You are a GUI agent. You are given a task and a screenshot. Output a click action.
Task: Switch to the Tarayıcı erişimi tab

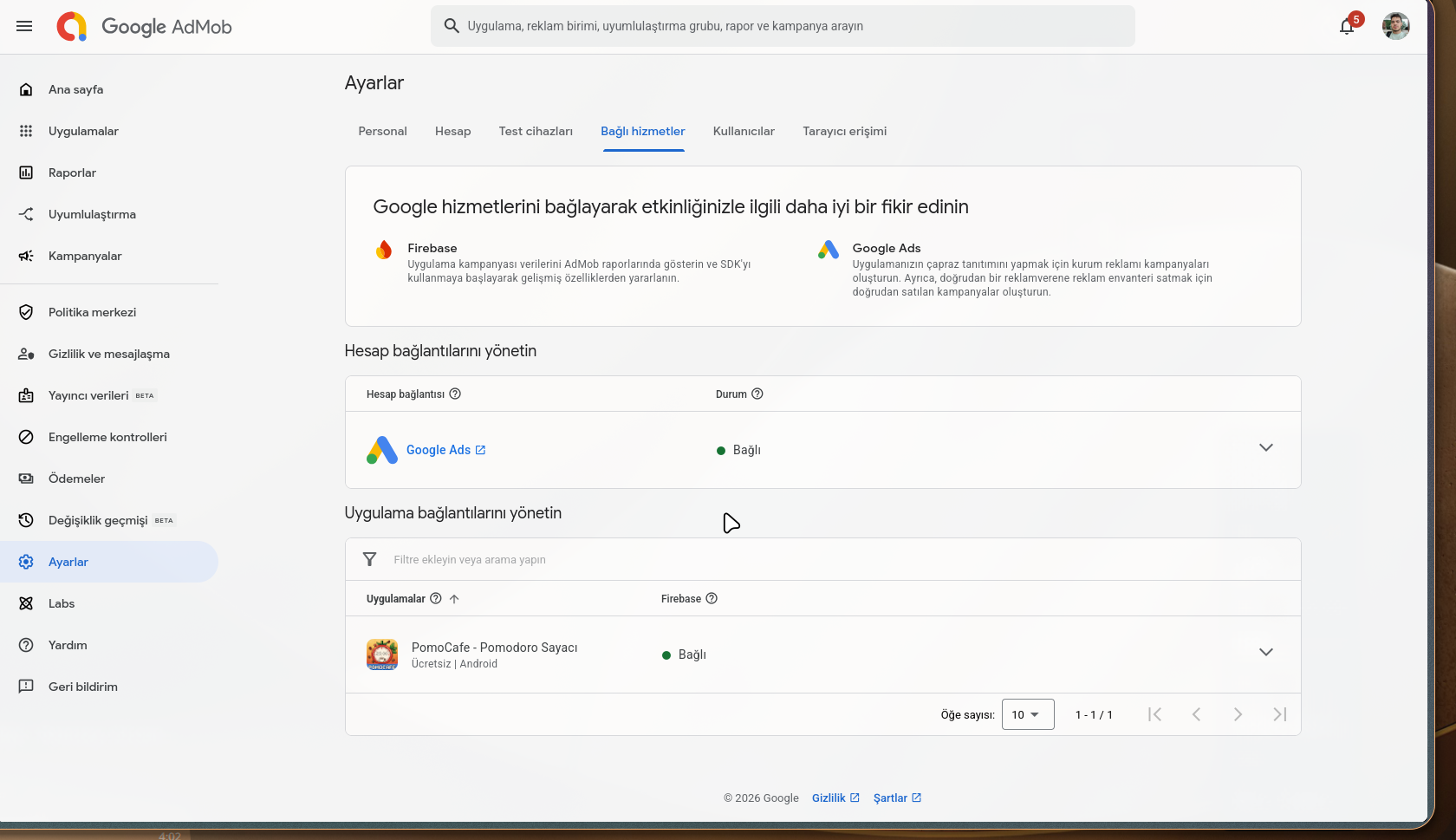pos(845,131)
